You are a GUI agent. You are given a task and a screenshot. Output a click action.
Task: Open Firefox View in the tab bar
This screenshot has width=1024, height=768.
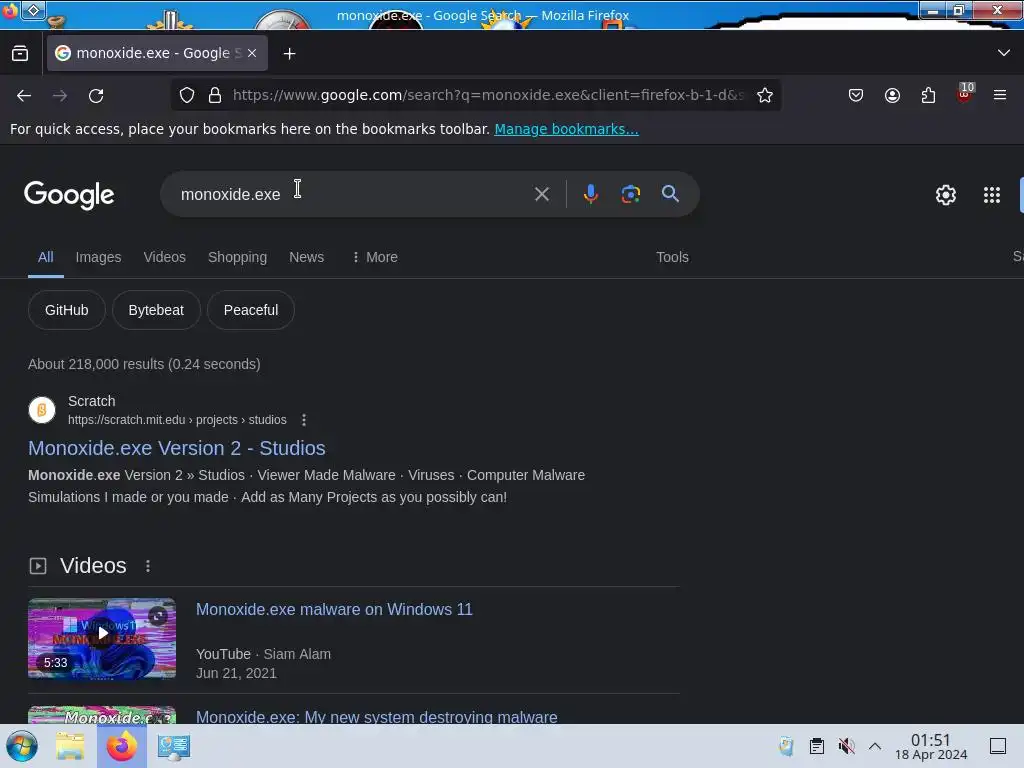(20, 54)
